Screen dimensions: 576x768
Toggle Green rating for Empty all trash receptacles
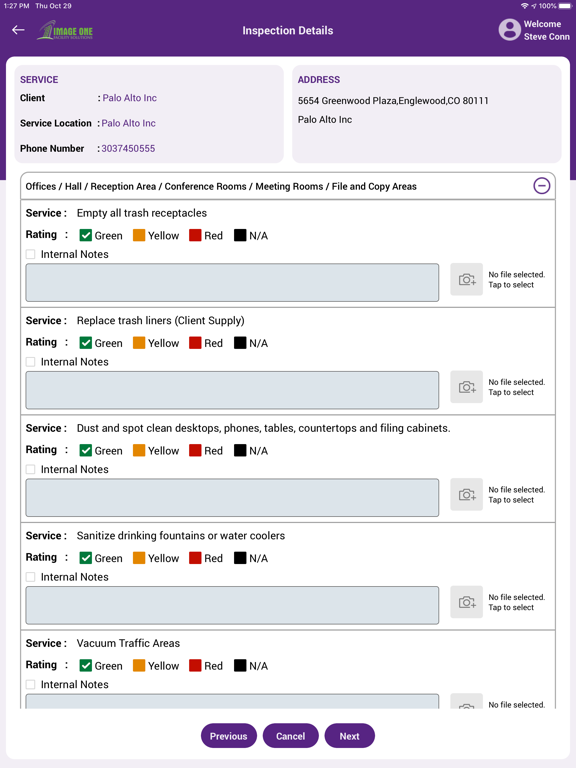[86, 236]
